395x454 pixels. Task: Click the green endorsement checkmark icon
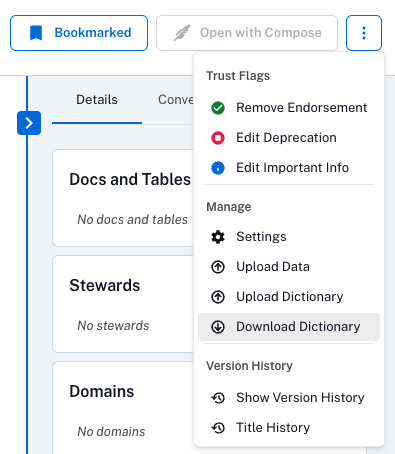[x=218, y=108]
